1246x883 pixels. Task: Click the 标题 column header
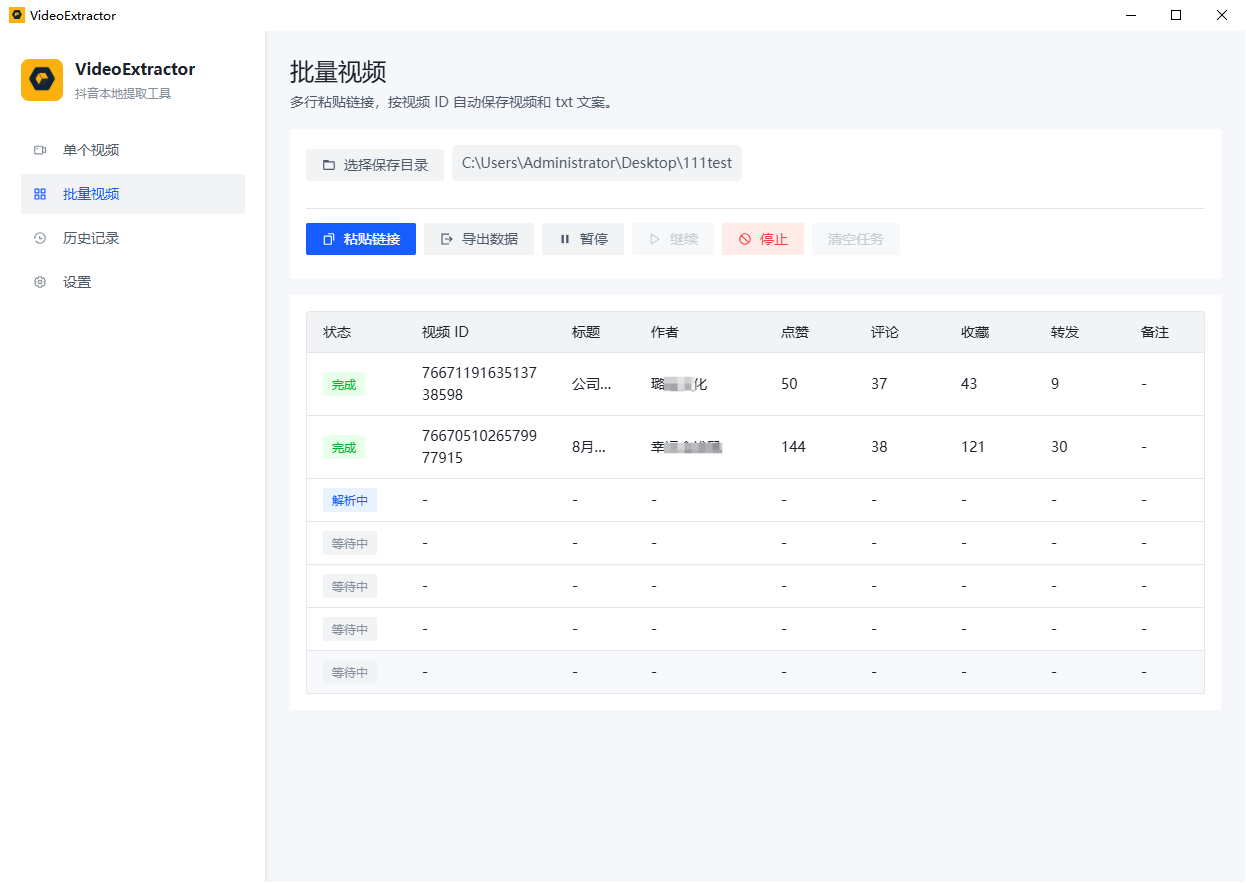(x=586, y=332)
